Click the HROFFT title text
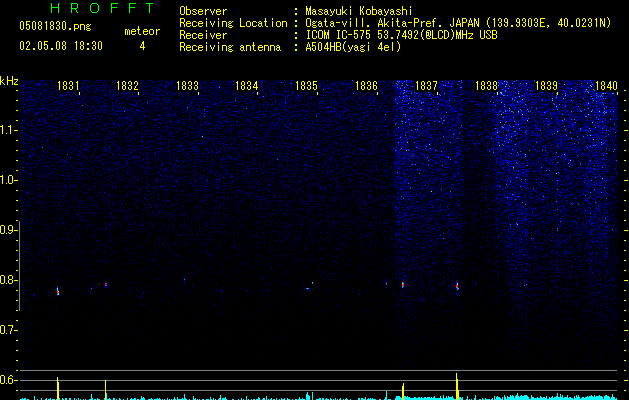629x400 pixels. coord(102,8)
